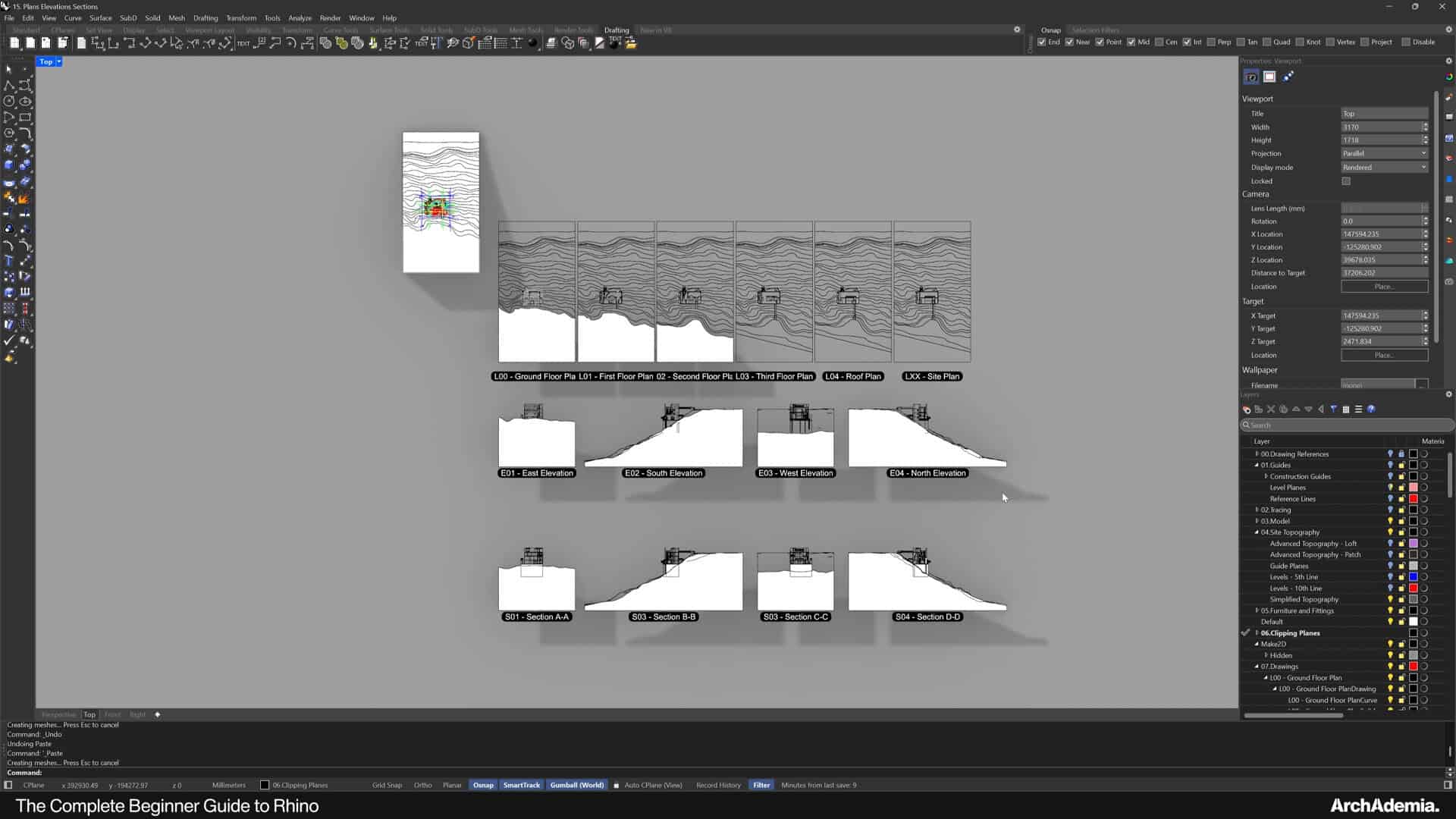Viewport: 1456px width, 819px height.
Task: Expand the Construction Guides sublayer
Action: [x=1266, y=476]
